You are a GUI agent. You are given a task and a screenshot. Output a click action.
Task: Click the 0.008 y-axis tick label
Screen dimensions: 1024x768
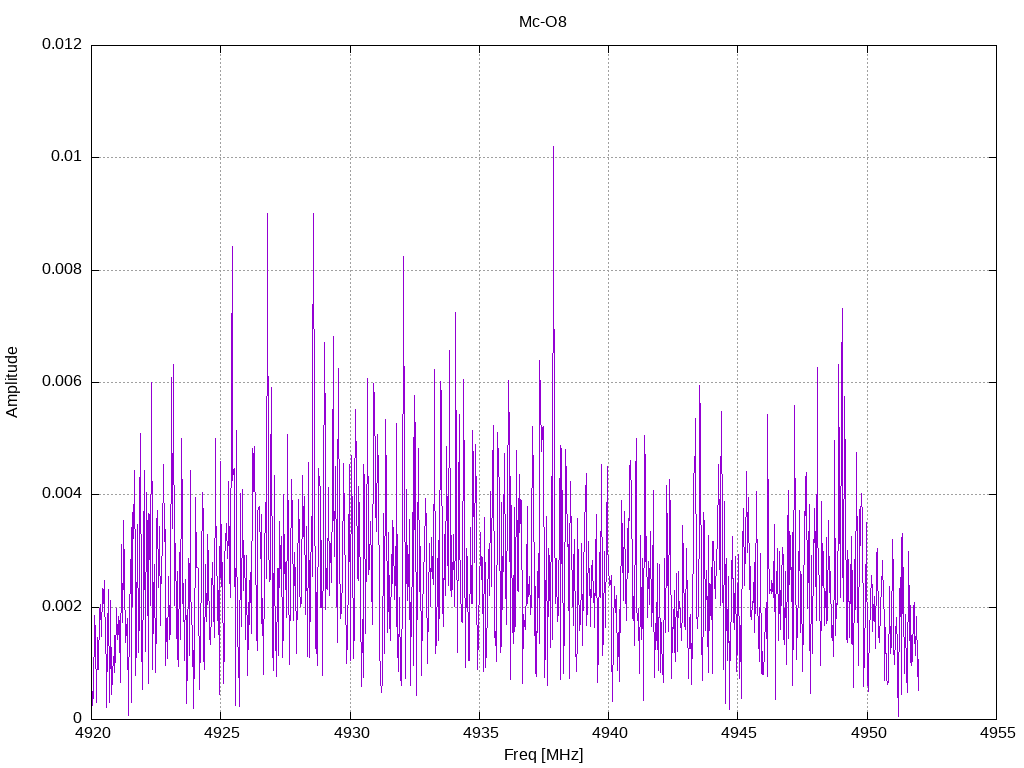point(62,269)
